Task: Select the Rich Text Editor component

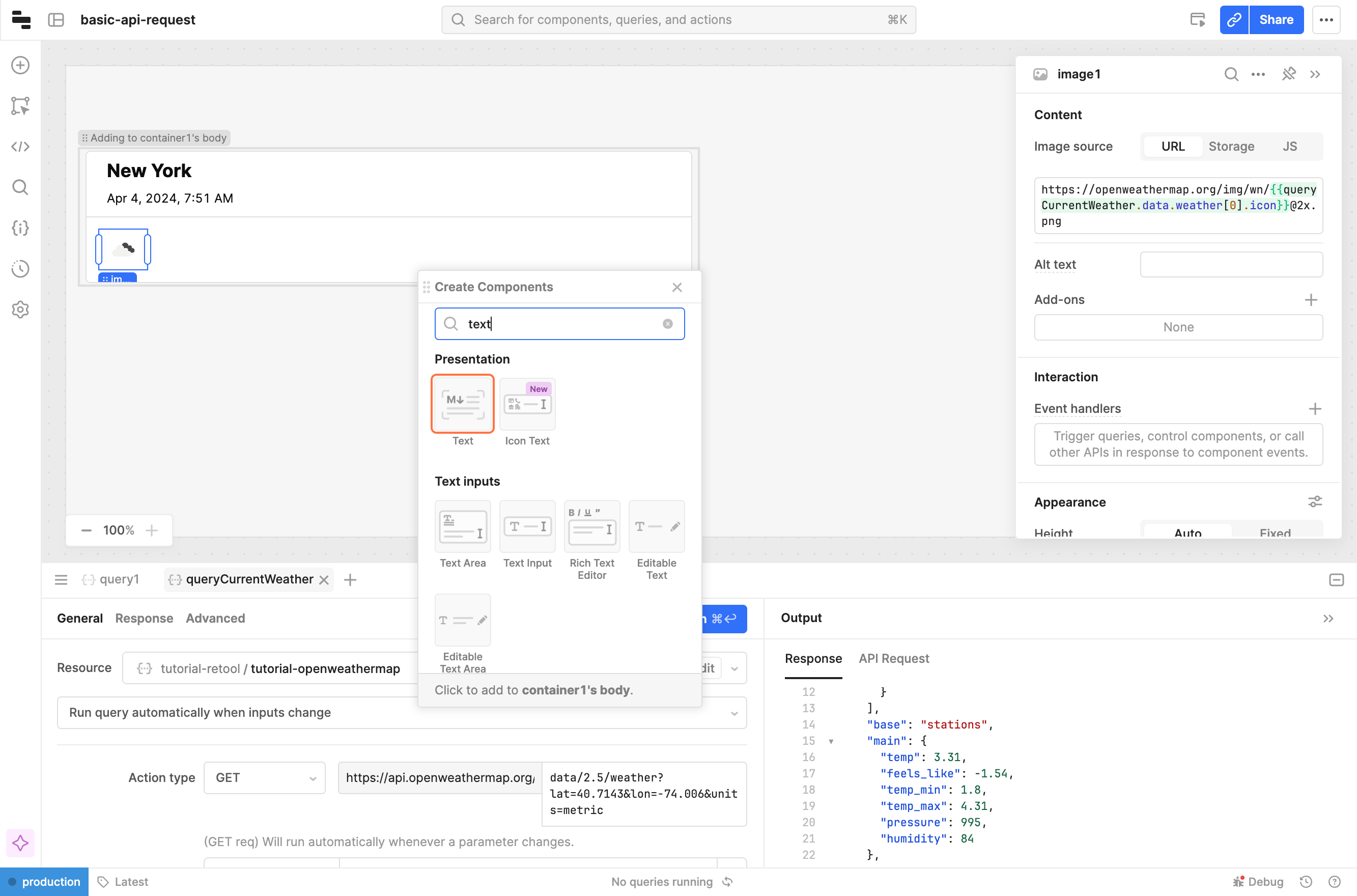Action: [591, 526]
